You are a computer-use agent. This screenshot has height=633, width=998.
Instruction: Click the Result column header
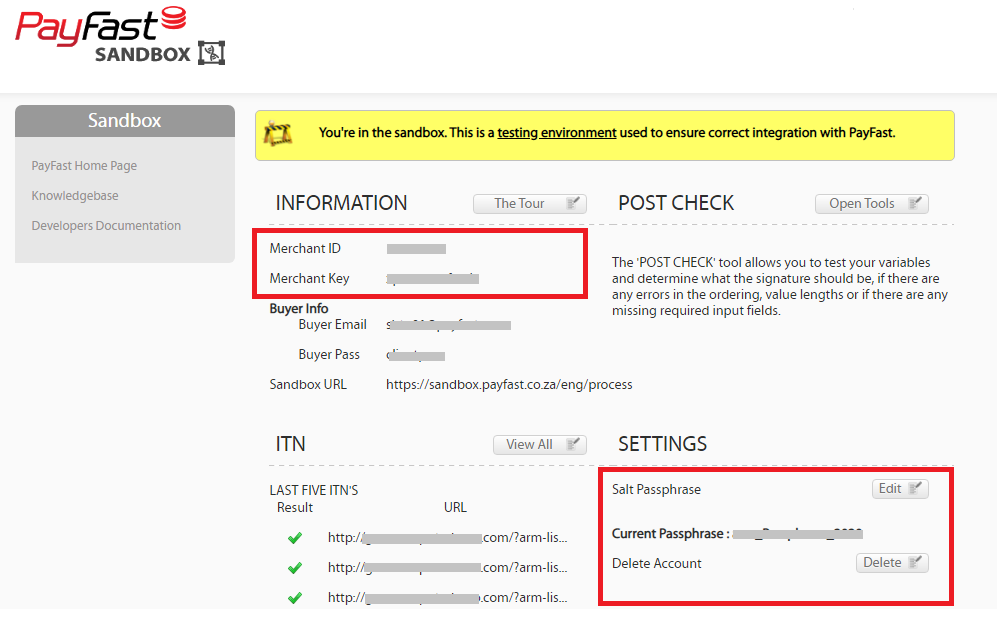coord(295,508)
